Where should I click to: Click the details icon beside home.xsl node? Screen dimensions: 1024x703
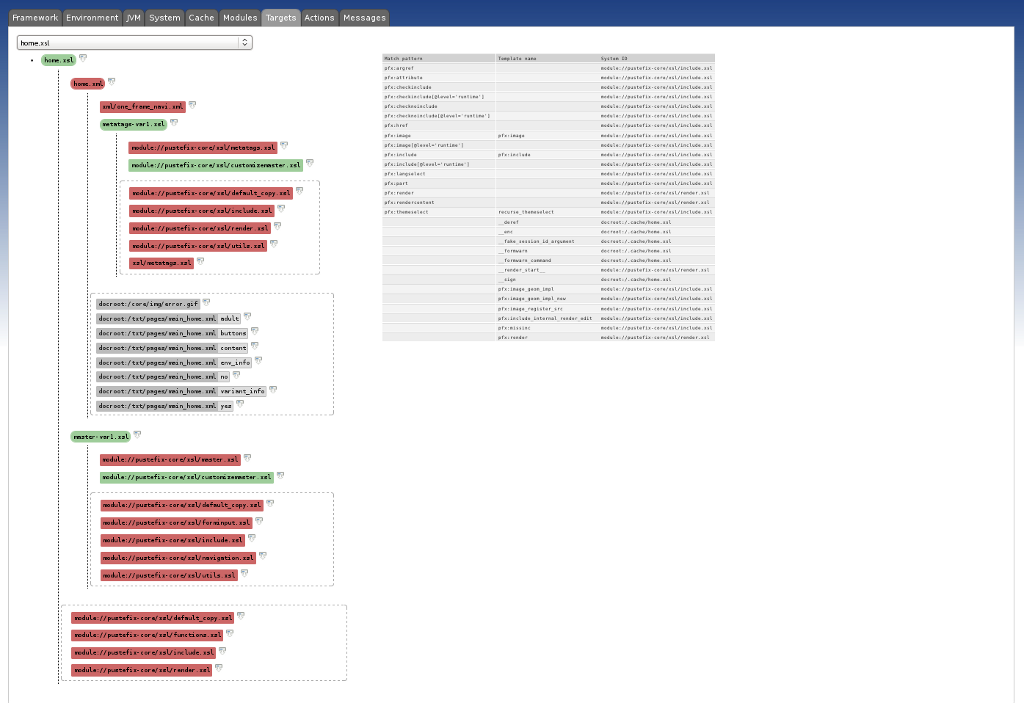[x=83, y=58]
